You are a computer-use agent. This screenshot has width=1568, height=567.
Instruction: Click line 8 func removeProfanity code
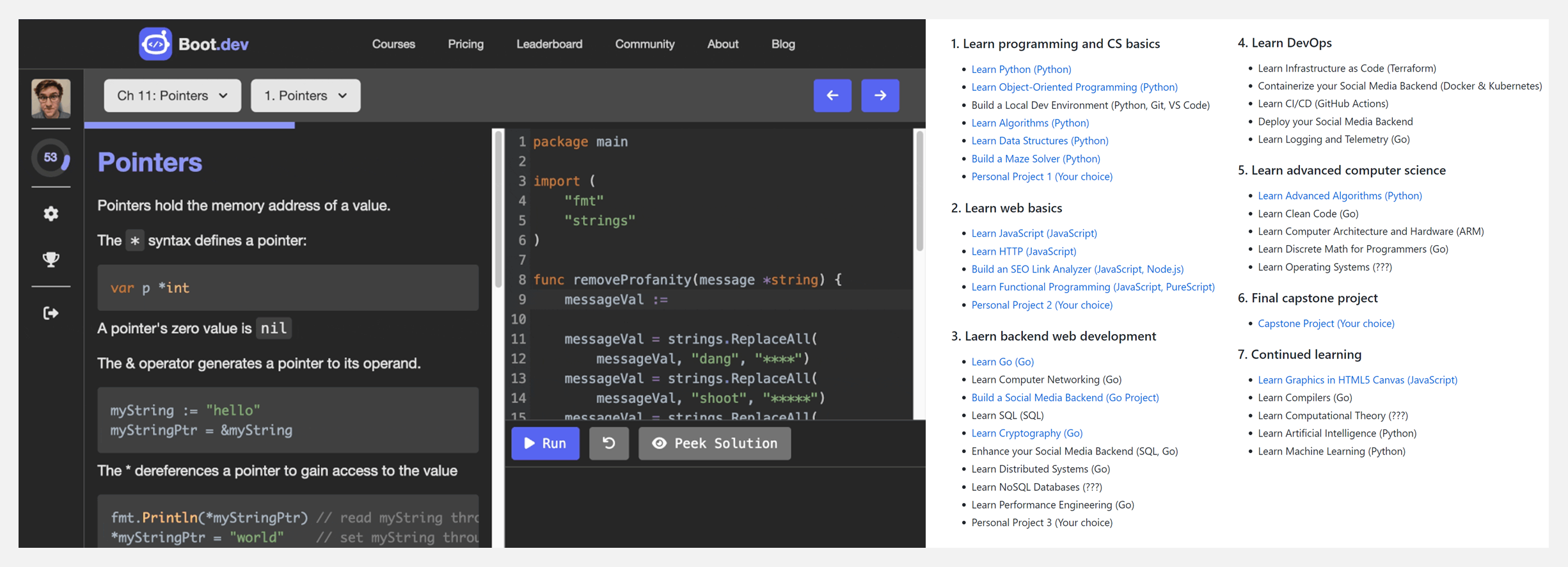[688, 280]
